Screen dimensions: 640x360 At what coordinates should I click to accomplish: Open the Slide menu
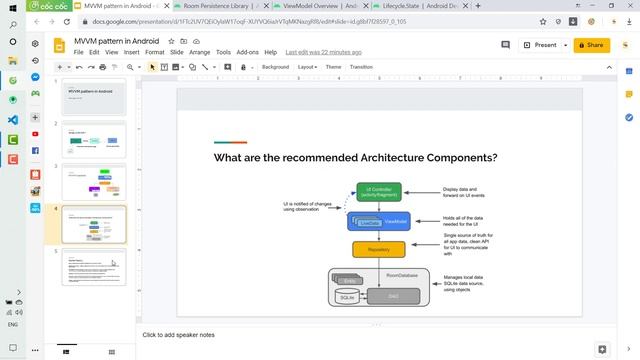[177, 52]
